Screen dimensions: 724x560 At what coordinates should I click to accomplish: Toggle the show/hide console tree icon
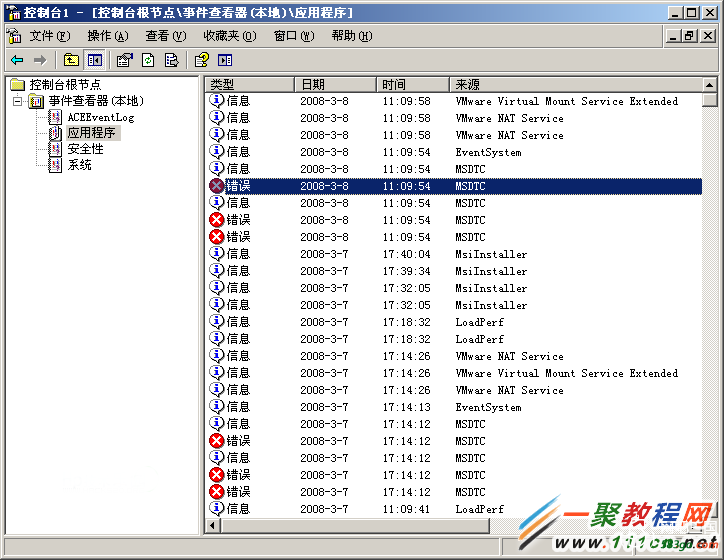click(x=95, y=60)
